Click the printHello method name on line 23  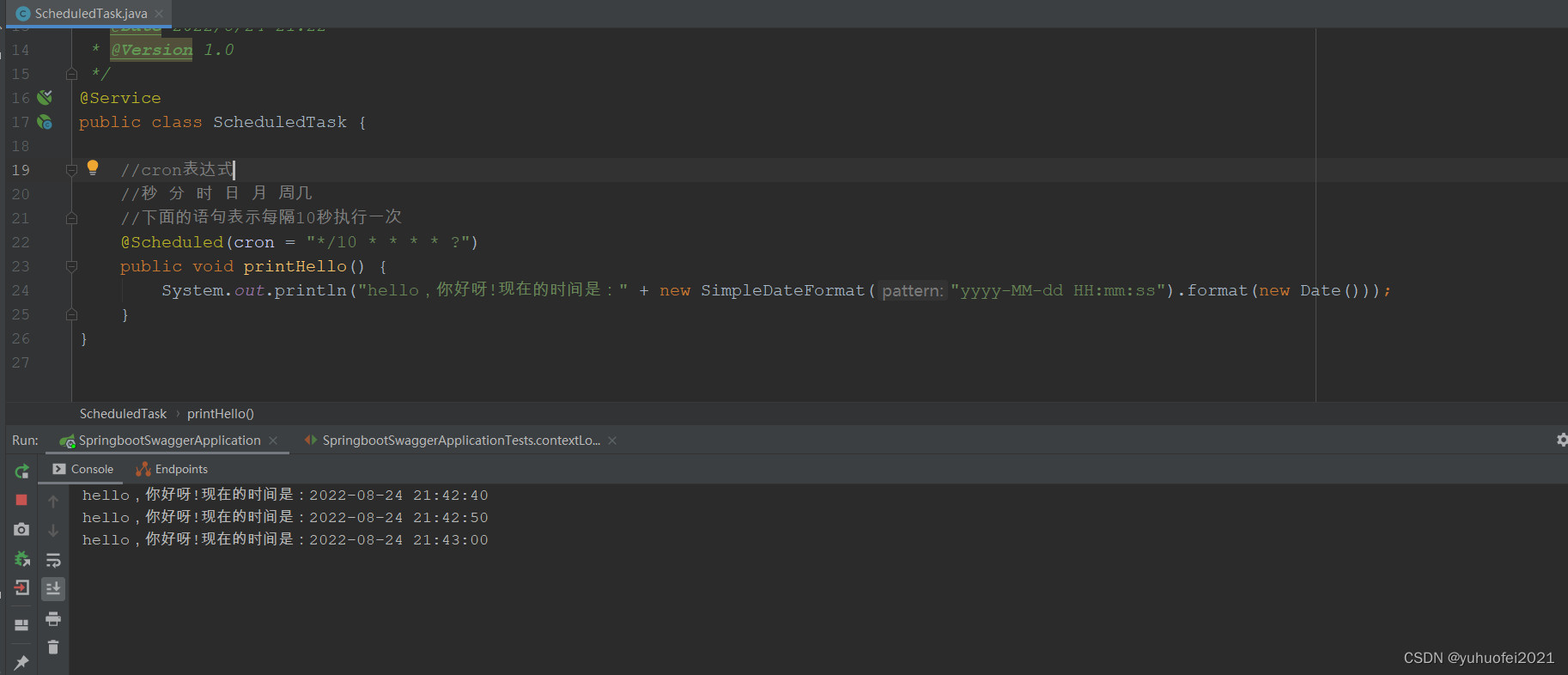295,266
